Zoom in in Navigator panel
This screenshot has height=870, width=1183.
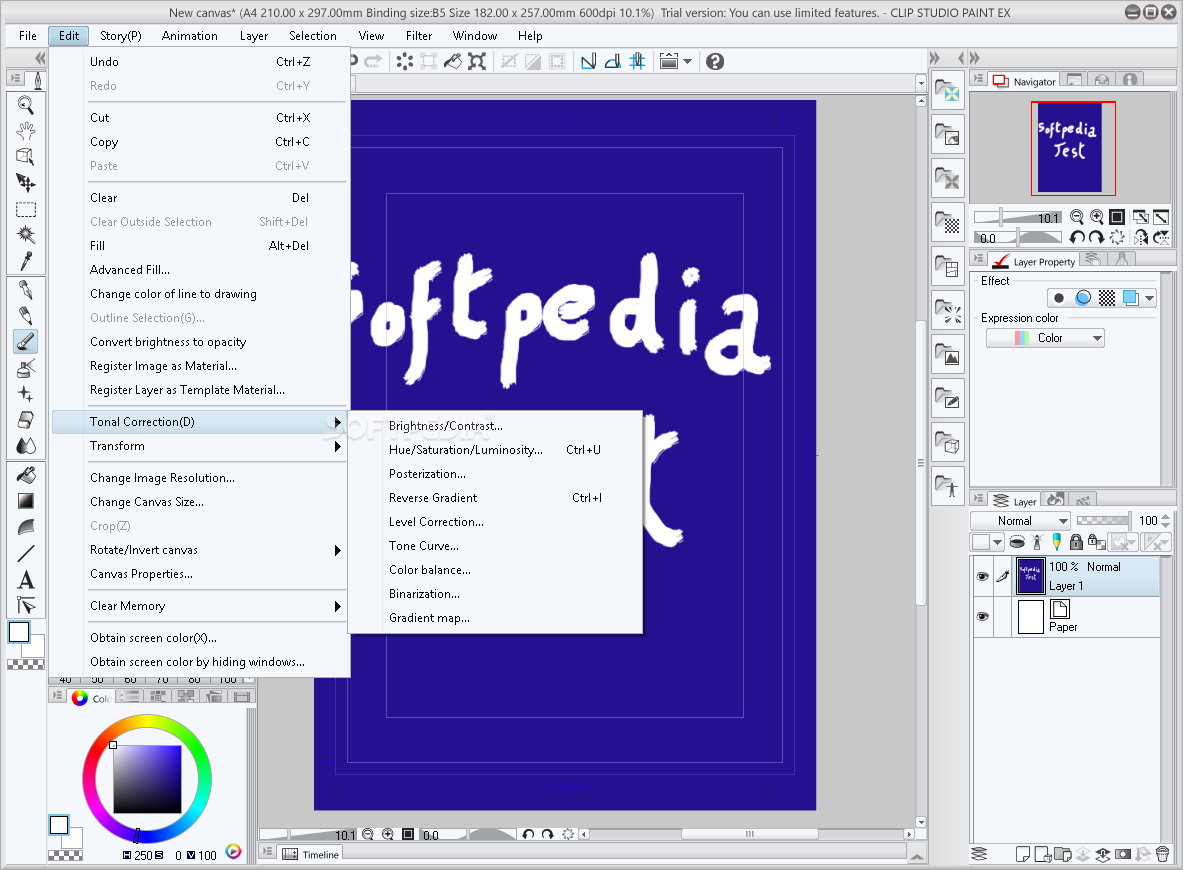click(1096, 217)
